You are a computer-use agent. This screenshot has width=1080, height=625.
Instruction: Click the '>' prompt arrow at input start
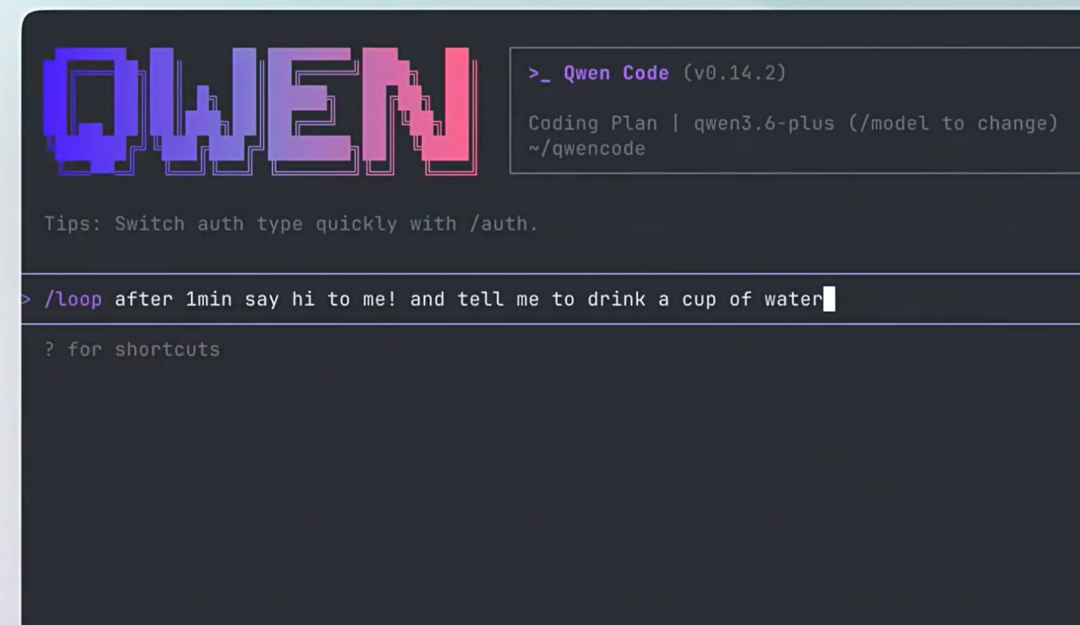point(26,299)
